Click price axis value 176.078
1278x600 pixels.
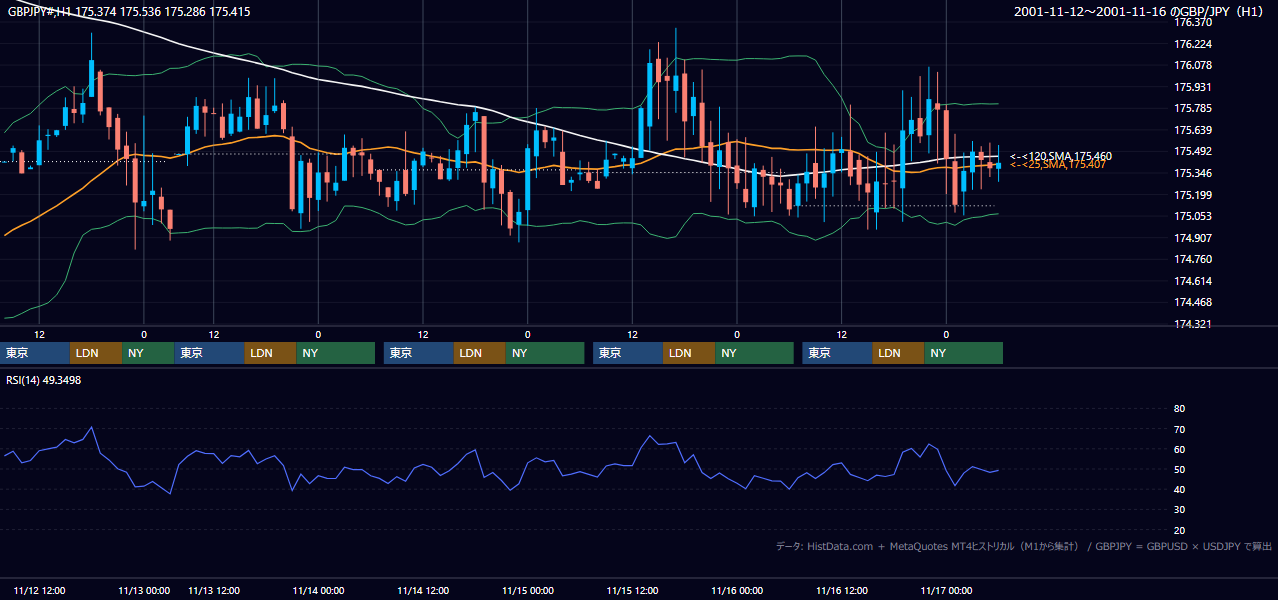[x=1193, y=65]
